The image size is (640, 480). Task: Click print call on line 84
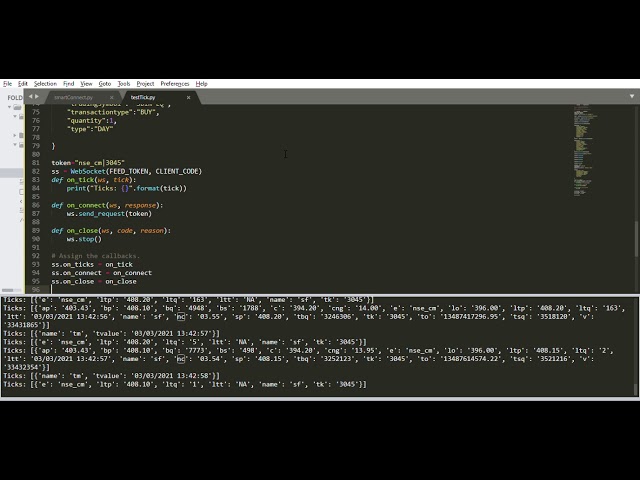[76, 188]
